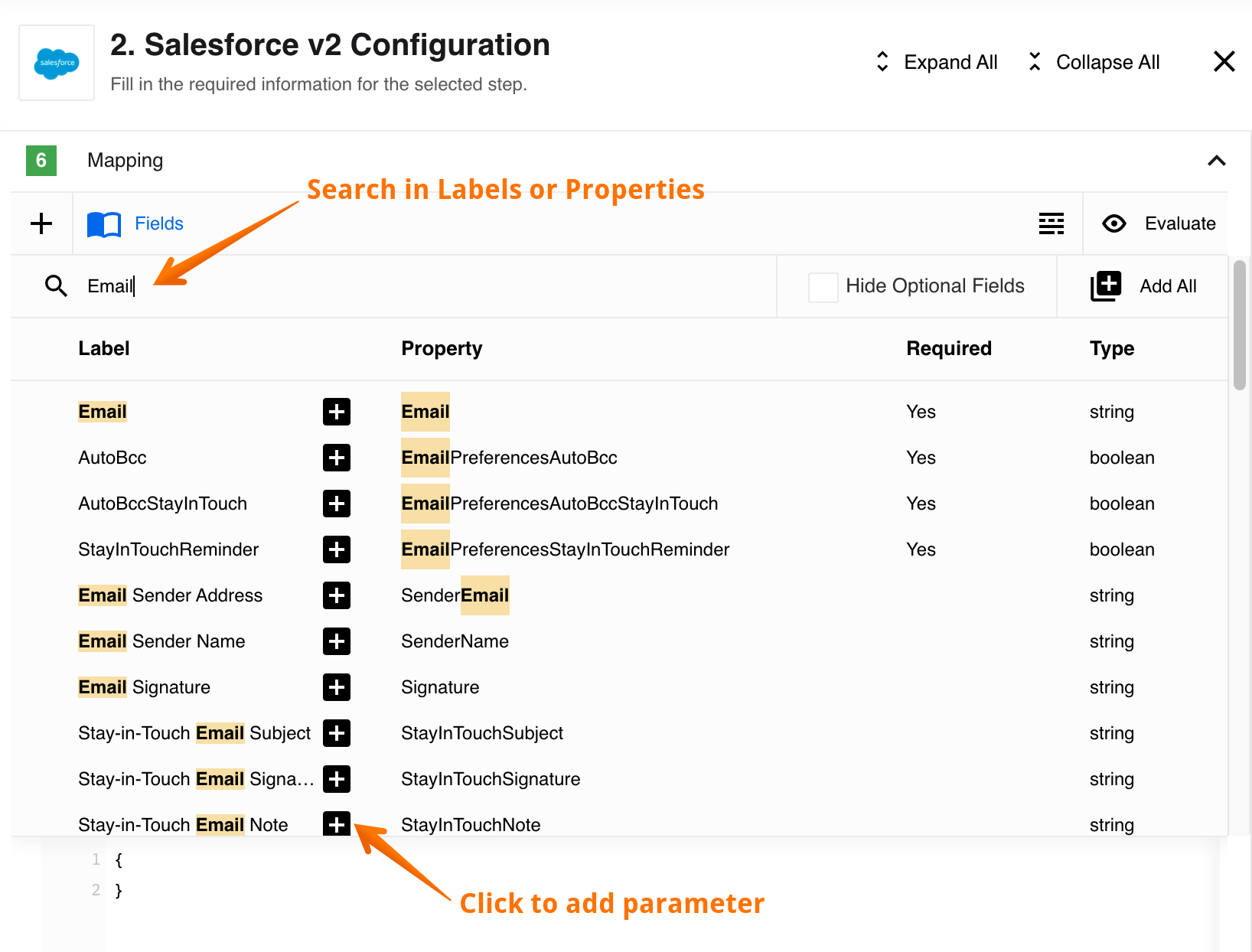The width and height of the screenshot is (1252, 952).
Task: Click the Type column header
Action: 1112,349
